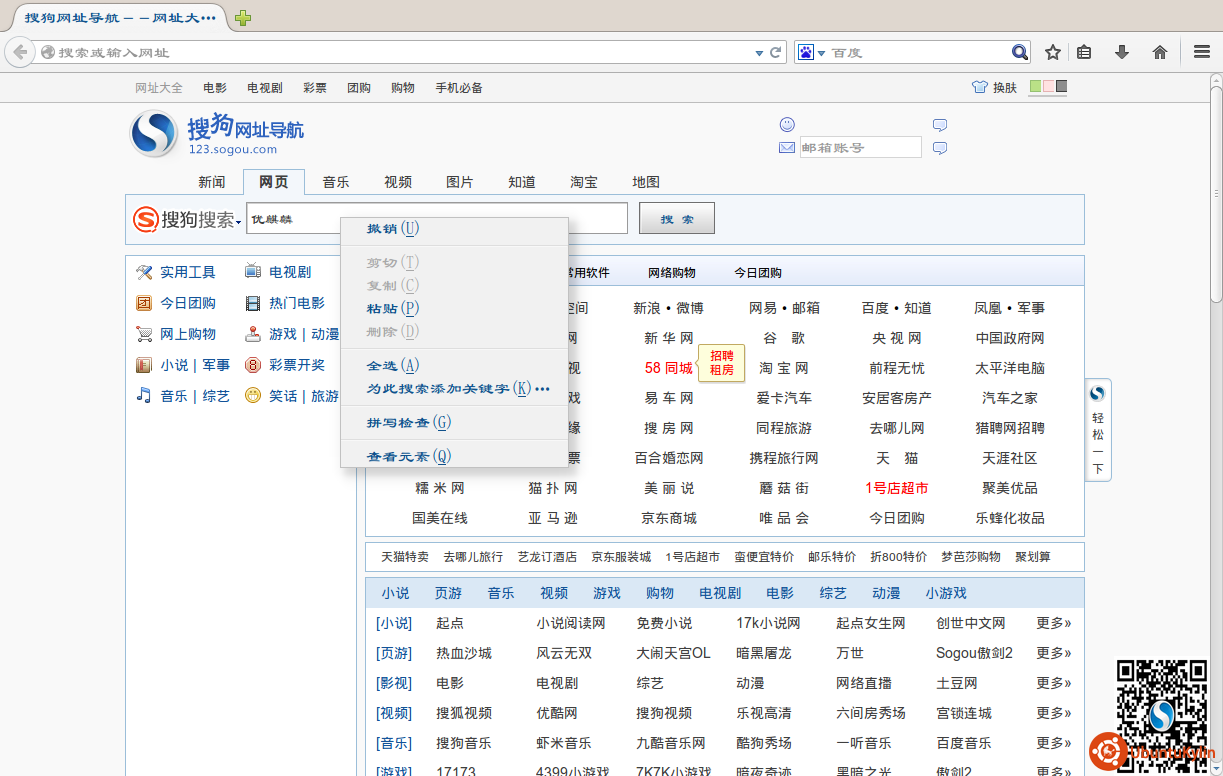Image resolution: width=1223 pixels, height=776 pixels.
Task: Switch to the 图片 search tab
Action: pos(460,182)
